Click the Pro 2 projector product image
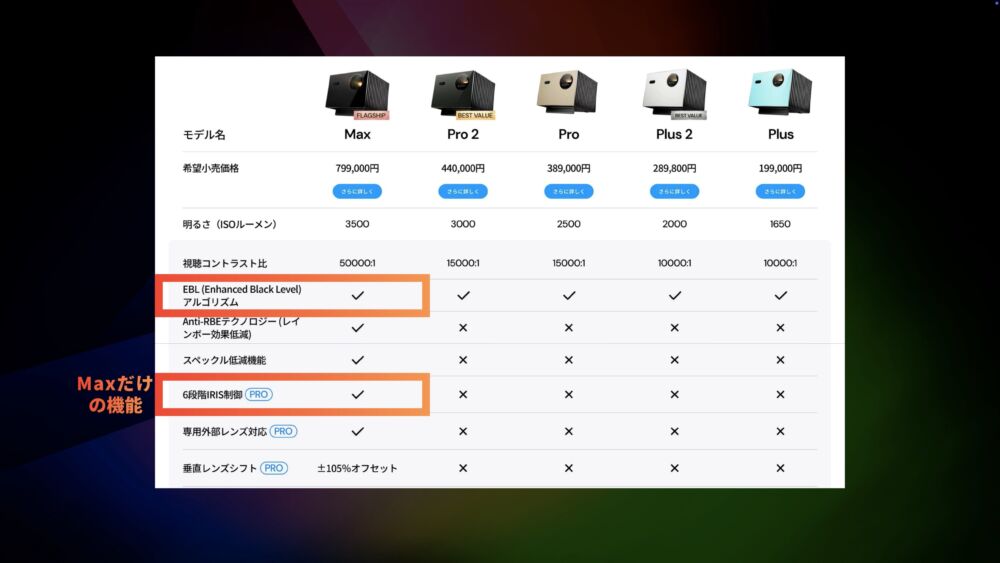 click(x=463, y=93)
